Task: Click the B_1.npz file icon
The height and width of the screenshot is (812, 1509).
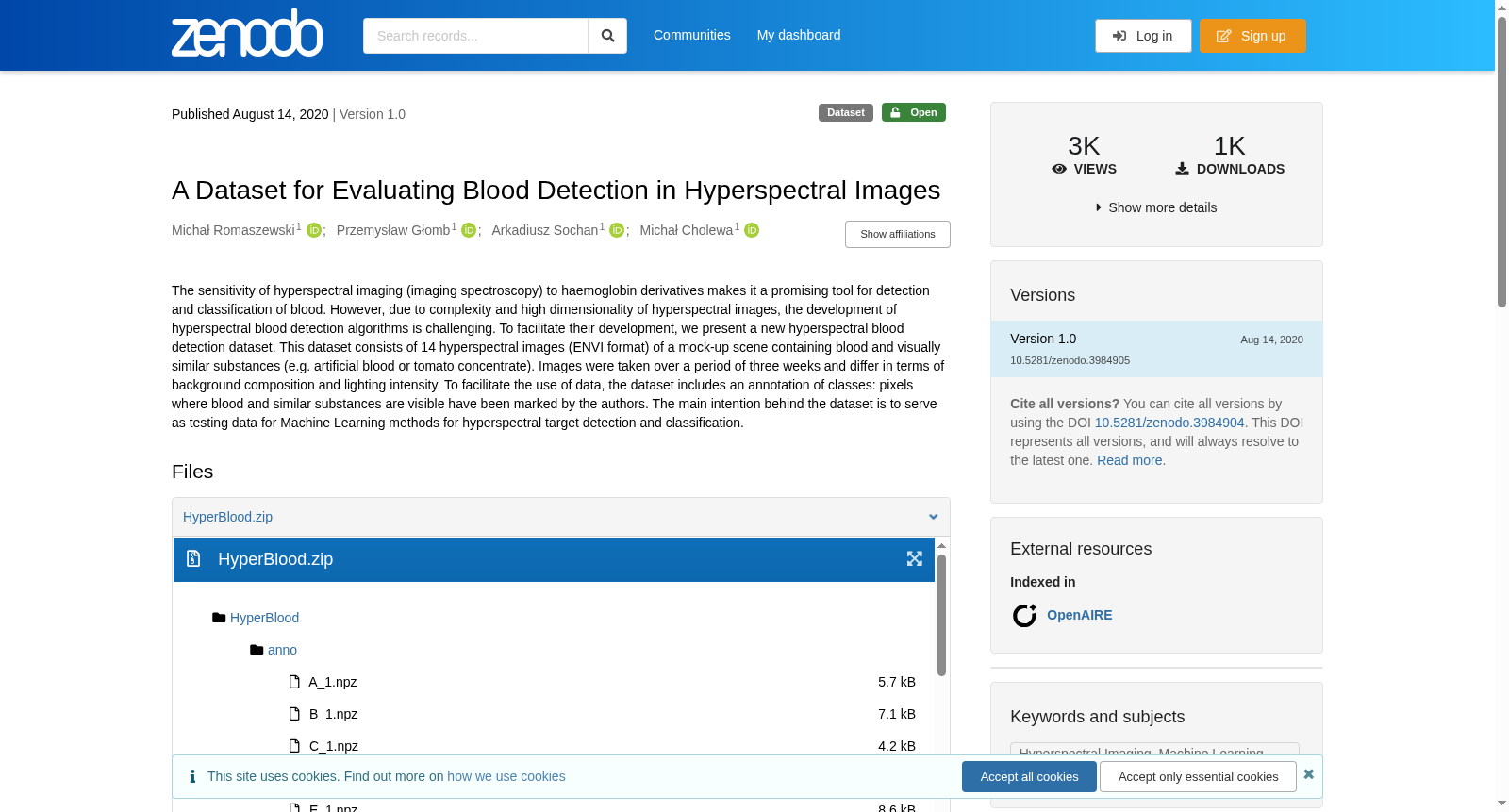Action: point(294,714)
